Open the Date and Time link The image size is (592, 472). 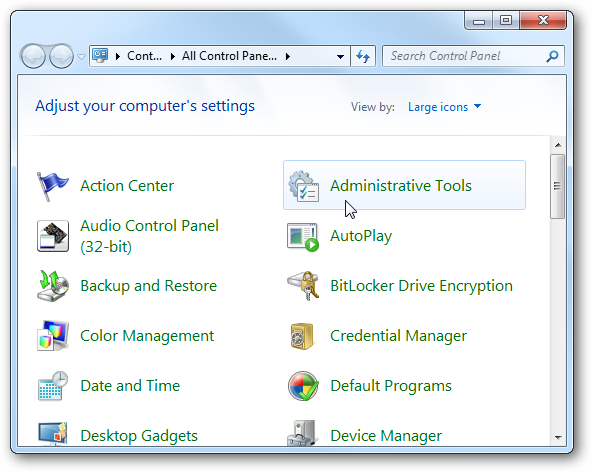(130, 386)
